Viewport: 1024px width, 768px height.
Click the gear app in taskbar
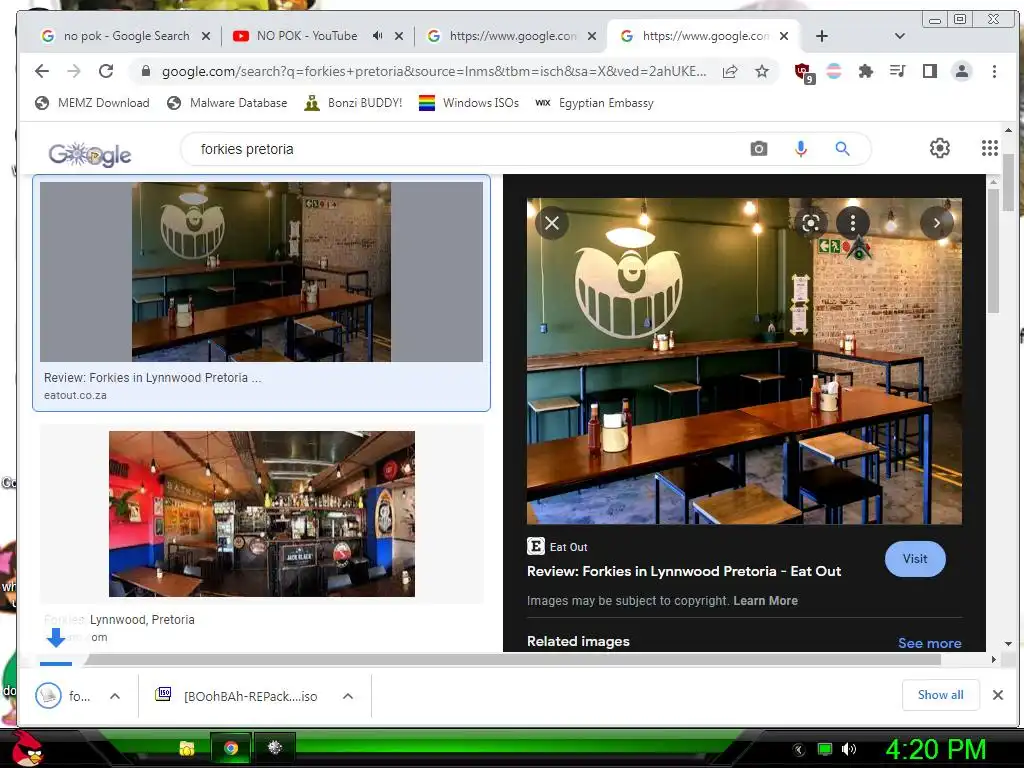coord(274,748)
